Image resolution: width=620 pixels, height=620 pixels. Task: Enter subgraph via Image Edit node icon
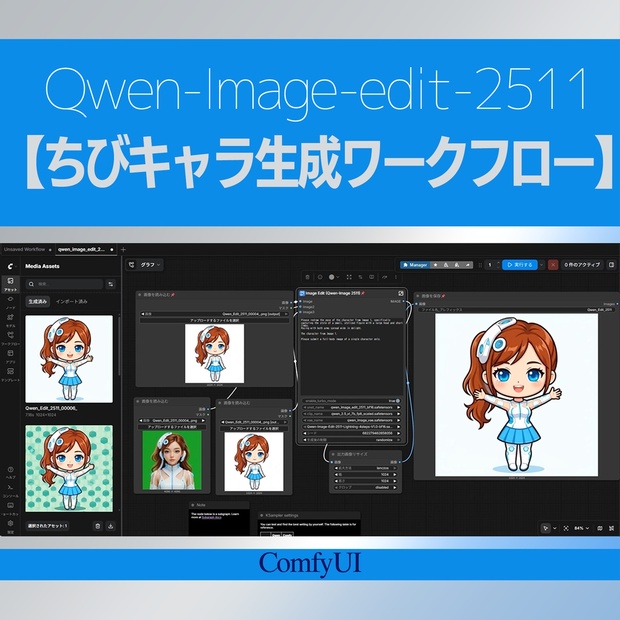[401, 293]
